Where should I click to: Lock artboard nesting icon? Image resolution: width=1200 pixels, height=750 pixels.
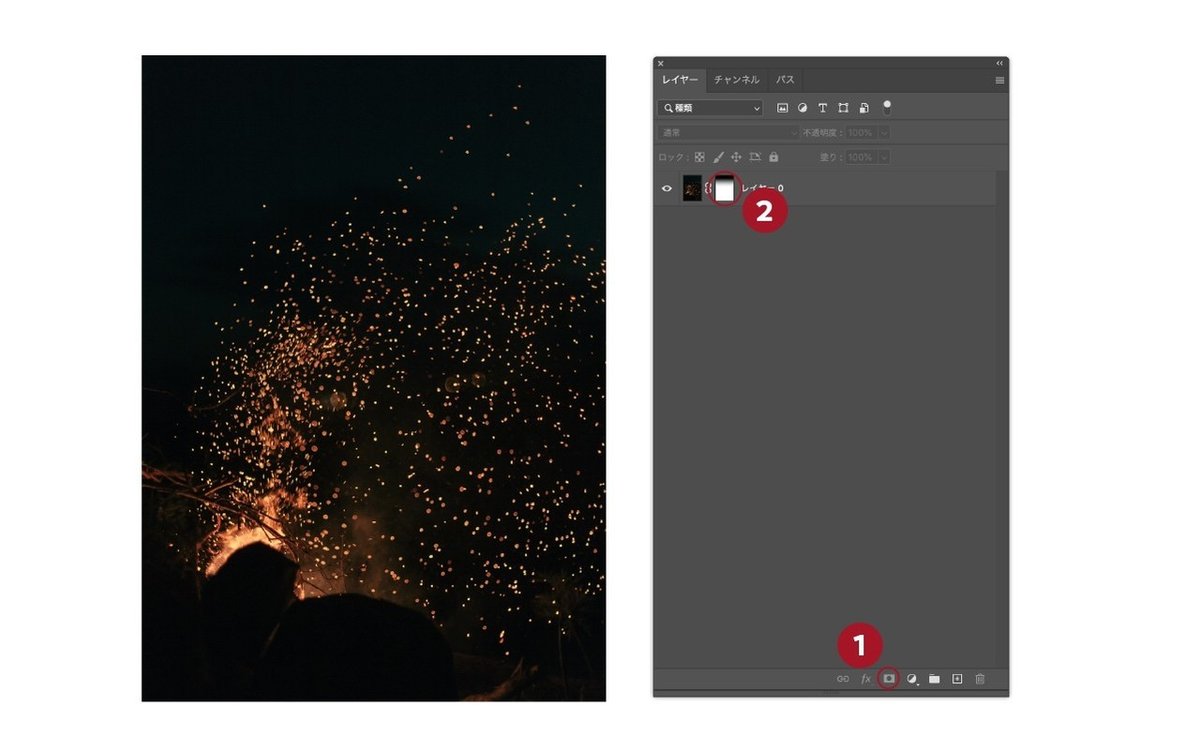[x=755, y=158]
